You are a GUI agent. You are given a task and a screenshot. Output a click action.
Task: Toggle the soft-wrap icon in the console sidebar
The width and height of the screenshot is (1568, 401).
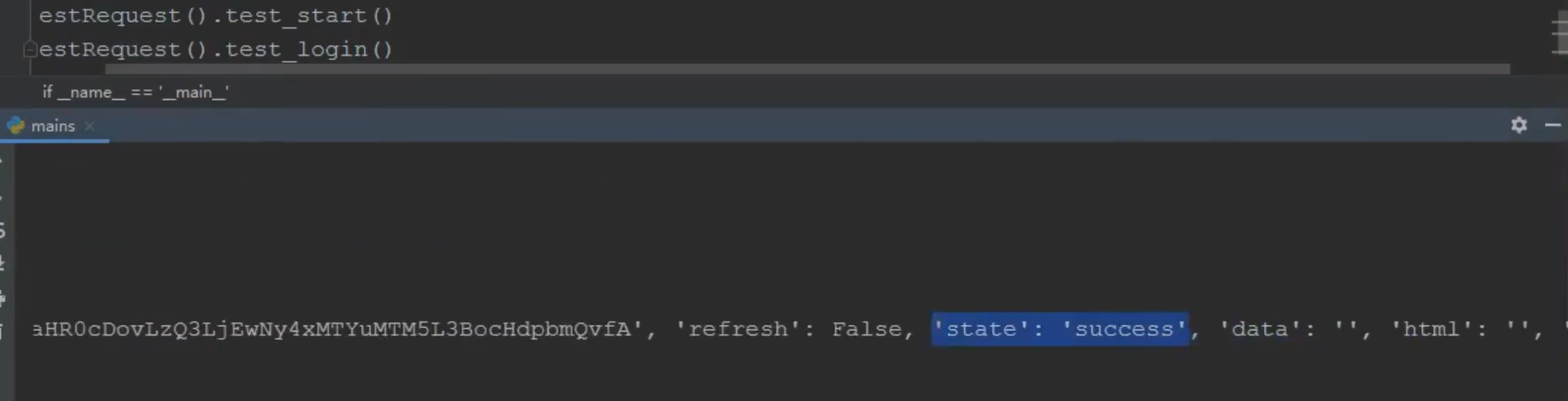click(x=3, y=230)
